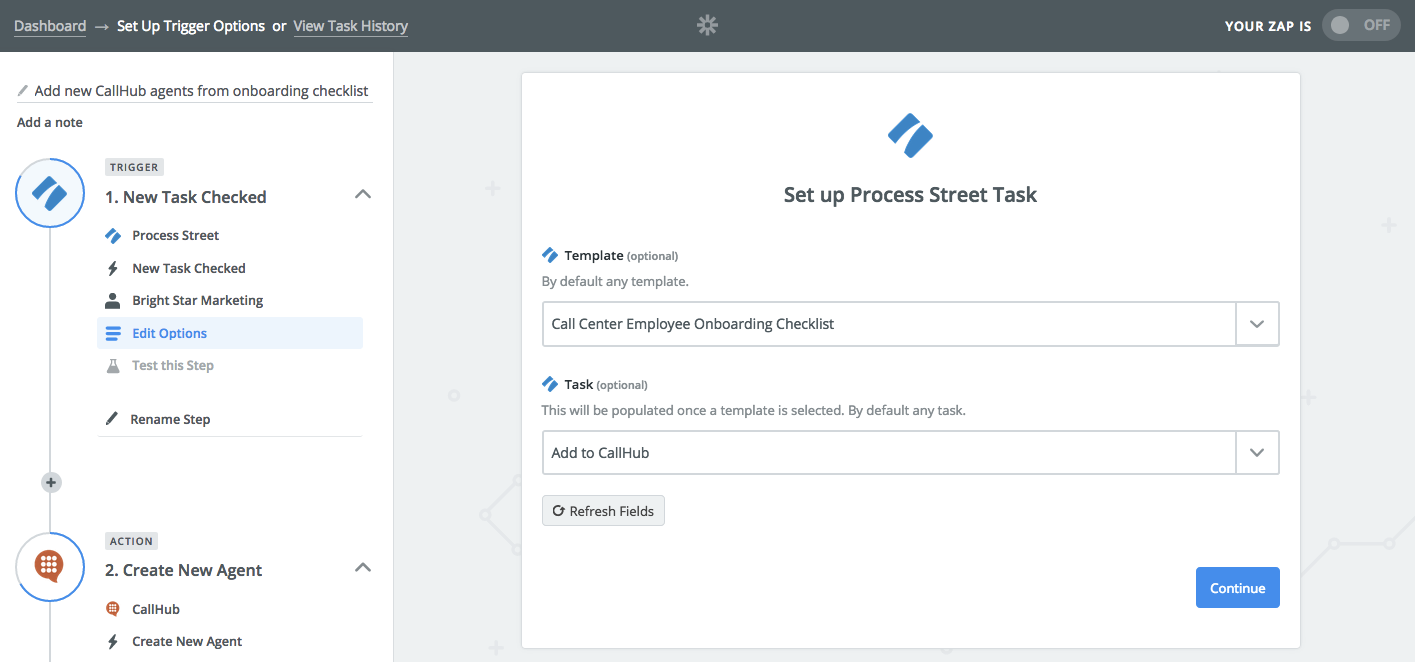Click the Set Up Trigger Options breadcrumb text
Image resolution: width=1415 pixels, height=662 pixels.
191,26
